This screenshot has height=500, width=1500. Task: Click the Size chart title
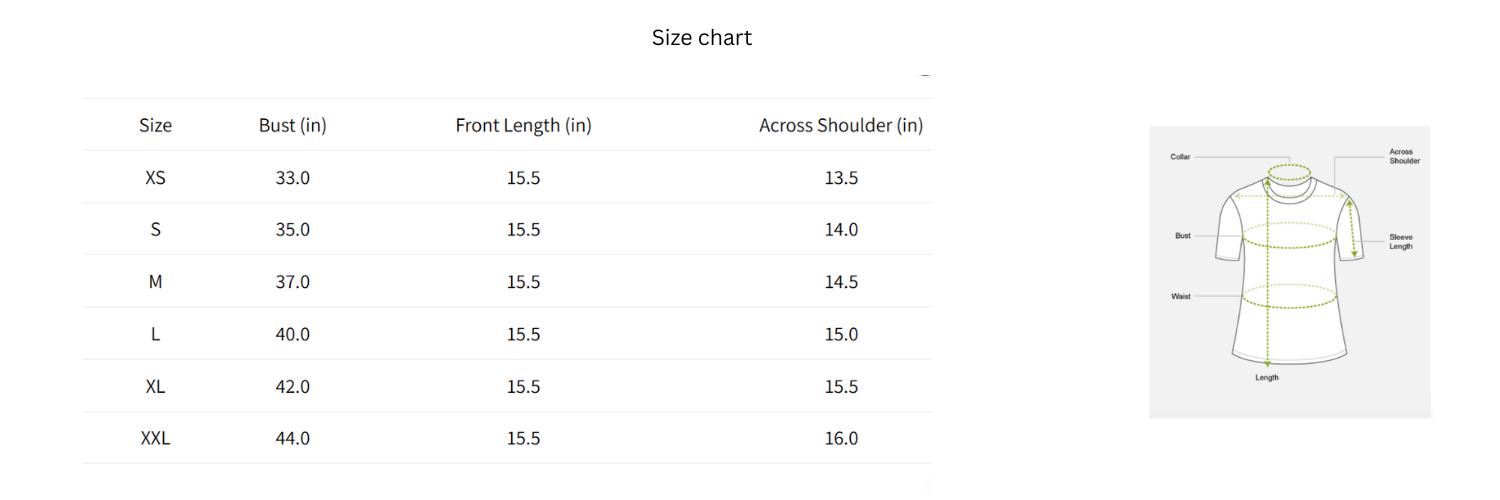(701, 38)
